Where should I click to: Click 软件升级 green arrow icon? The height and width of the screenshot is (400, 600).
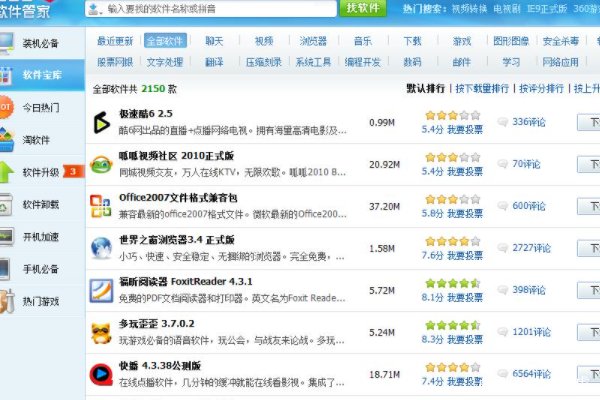(7, 172)
